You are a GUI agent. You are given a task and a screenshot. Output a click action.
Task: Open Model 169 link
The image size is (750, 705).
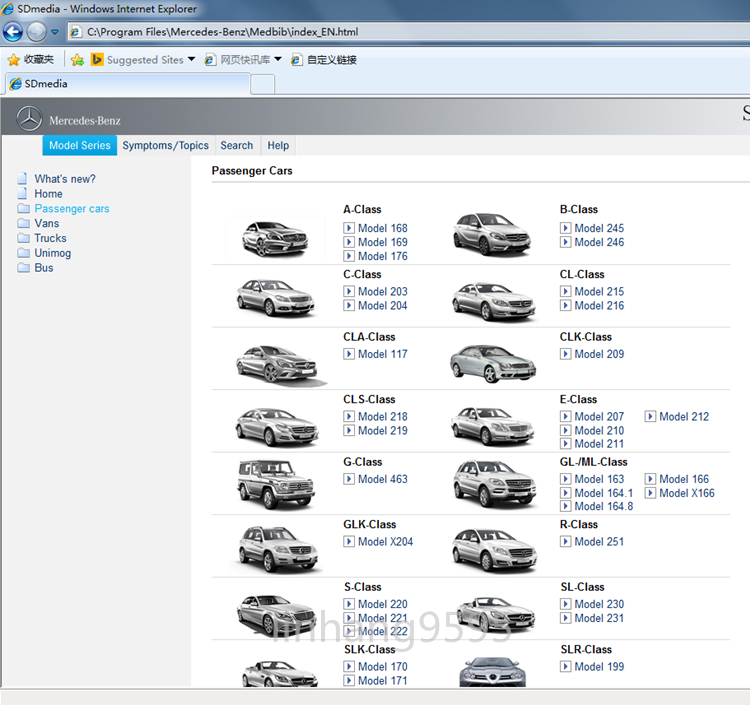tap(383, 242)
